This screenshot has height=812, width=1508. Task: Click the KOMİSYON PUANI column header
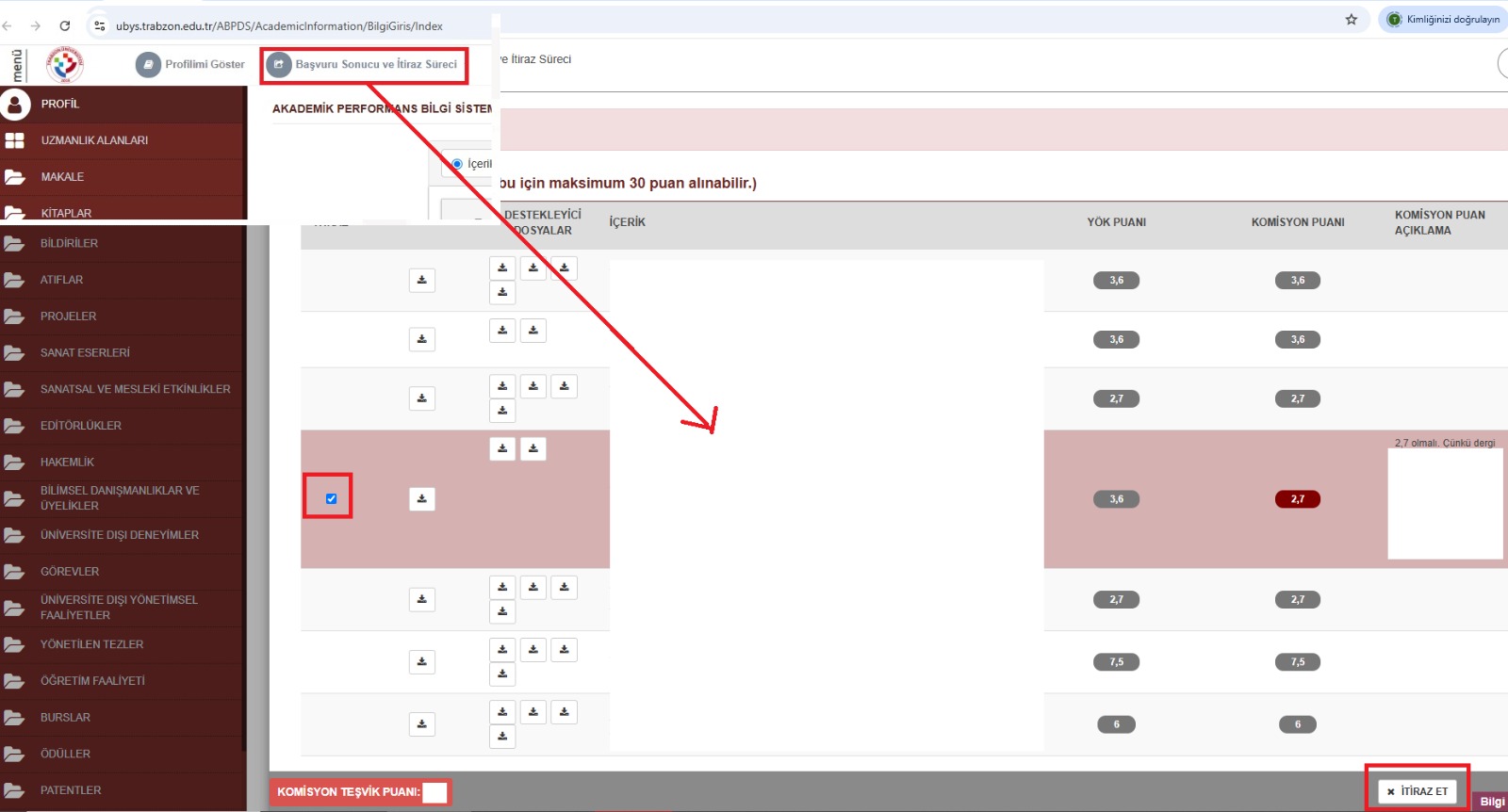[x=1298, y=222]
